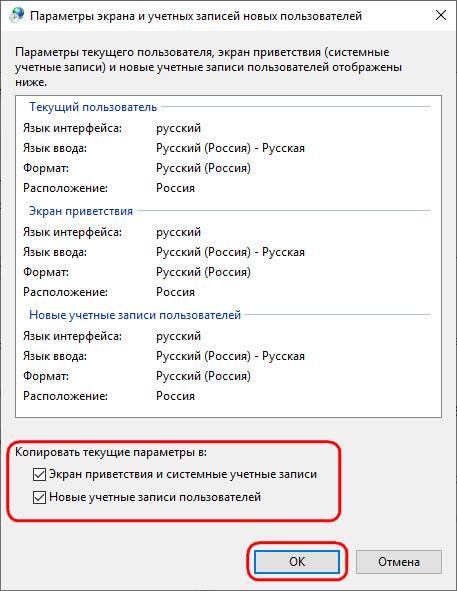Screen dimensions: 457x591
Task: Click welcome screen's "Язык ввода:" label
Action: point(55,252)
